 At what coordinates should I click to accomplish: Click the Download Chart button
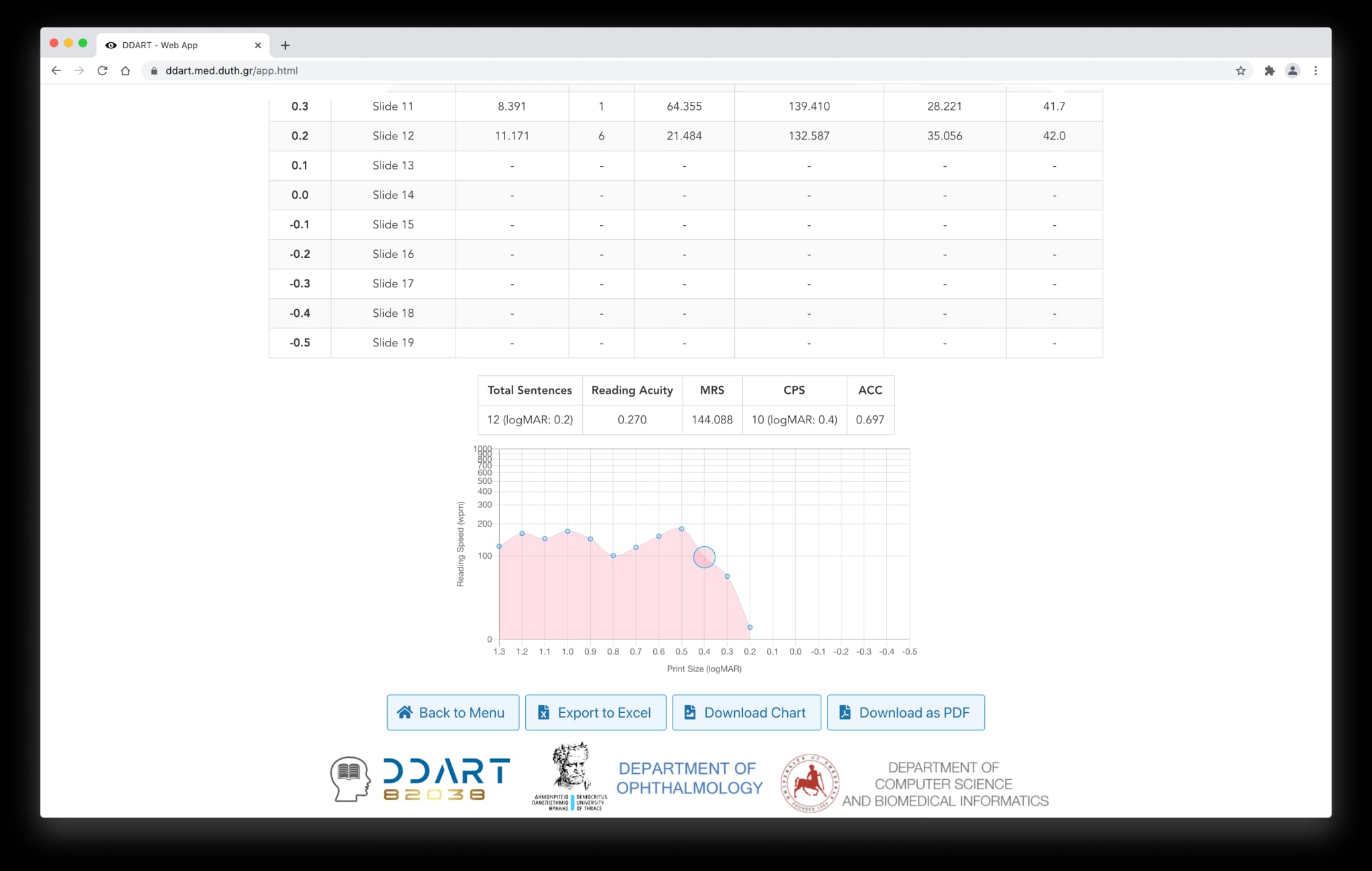point(746,712)
